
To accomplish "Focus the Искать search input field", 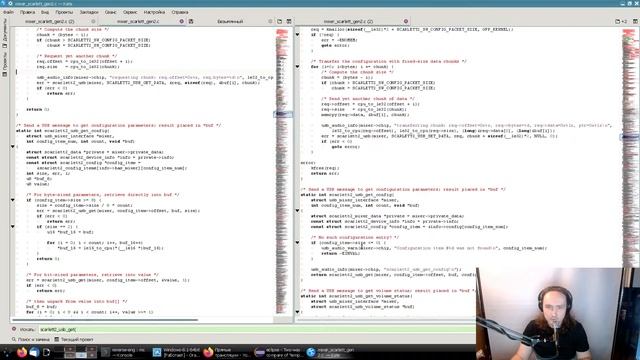I will coord(257,329).
